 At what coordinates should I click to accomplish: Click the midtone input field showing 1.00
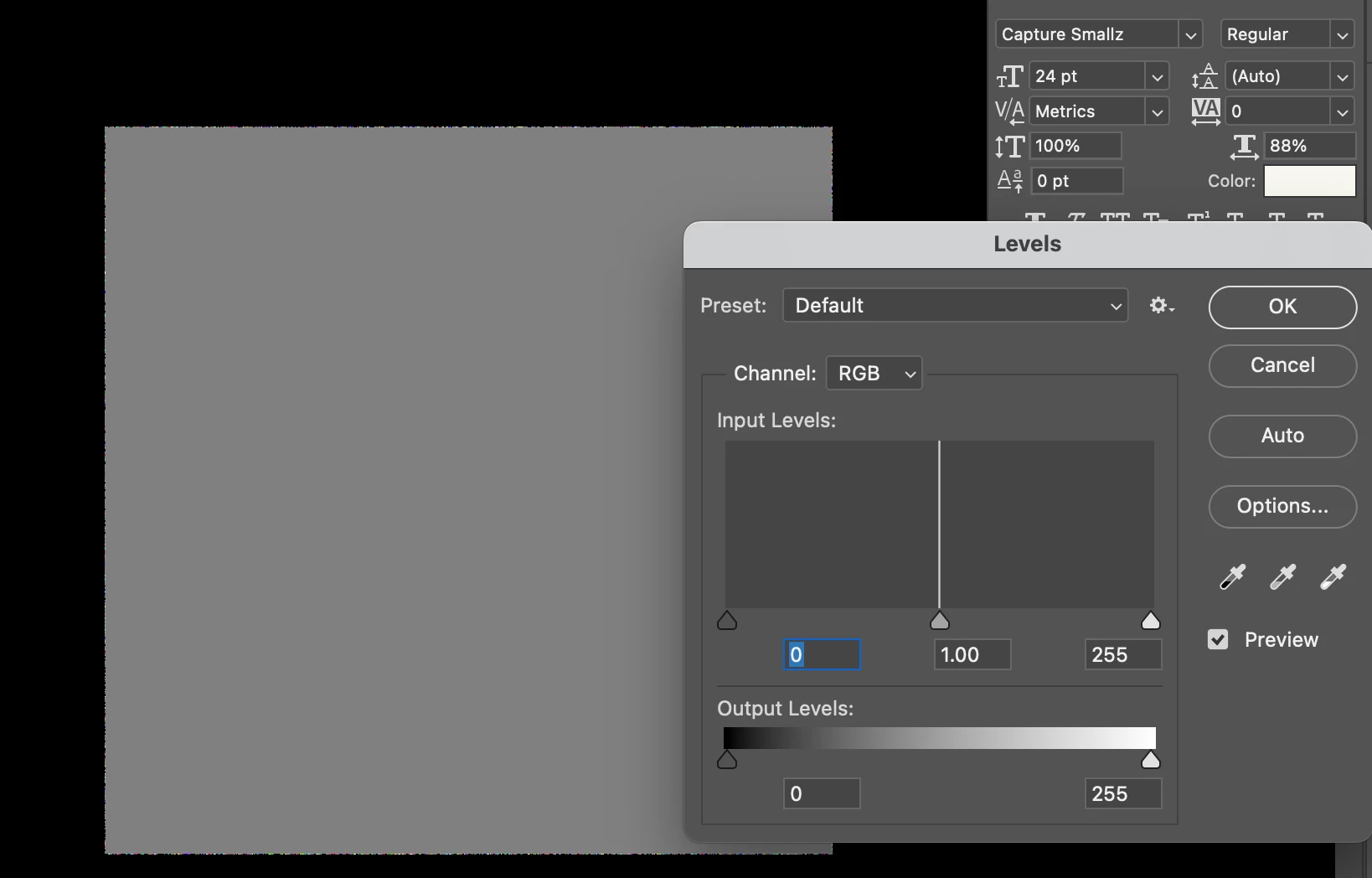pyautogui.click(x=972, y=655)
